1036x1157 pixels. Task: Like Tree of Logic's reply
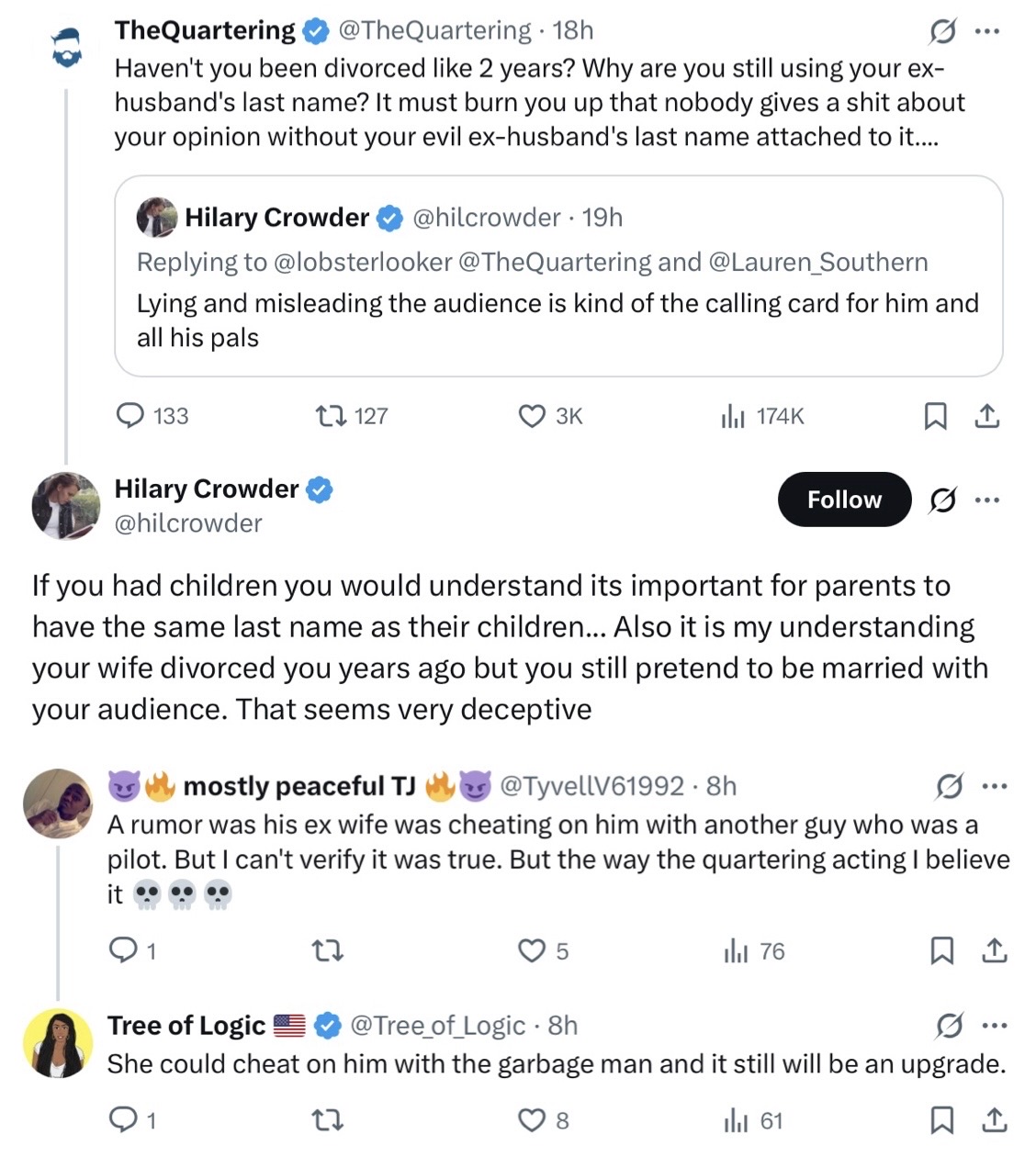pos(544,1119)
